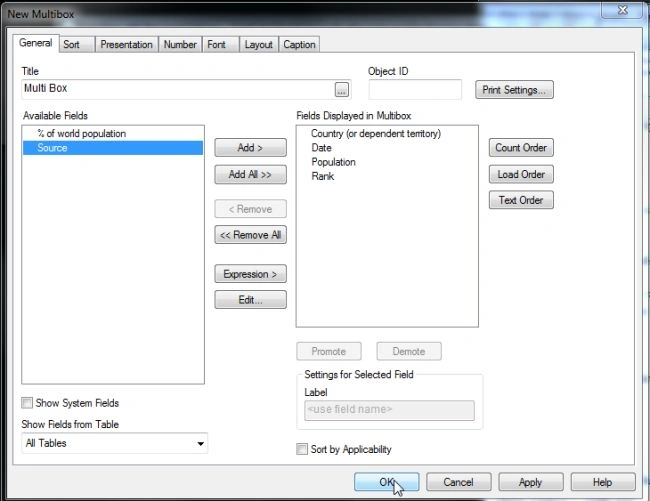Click the Cancel button
The height and width of the screenshot is (501, 650).
pyautogui.click(x=458, y=482)
